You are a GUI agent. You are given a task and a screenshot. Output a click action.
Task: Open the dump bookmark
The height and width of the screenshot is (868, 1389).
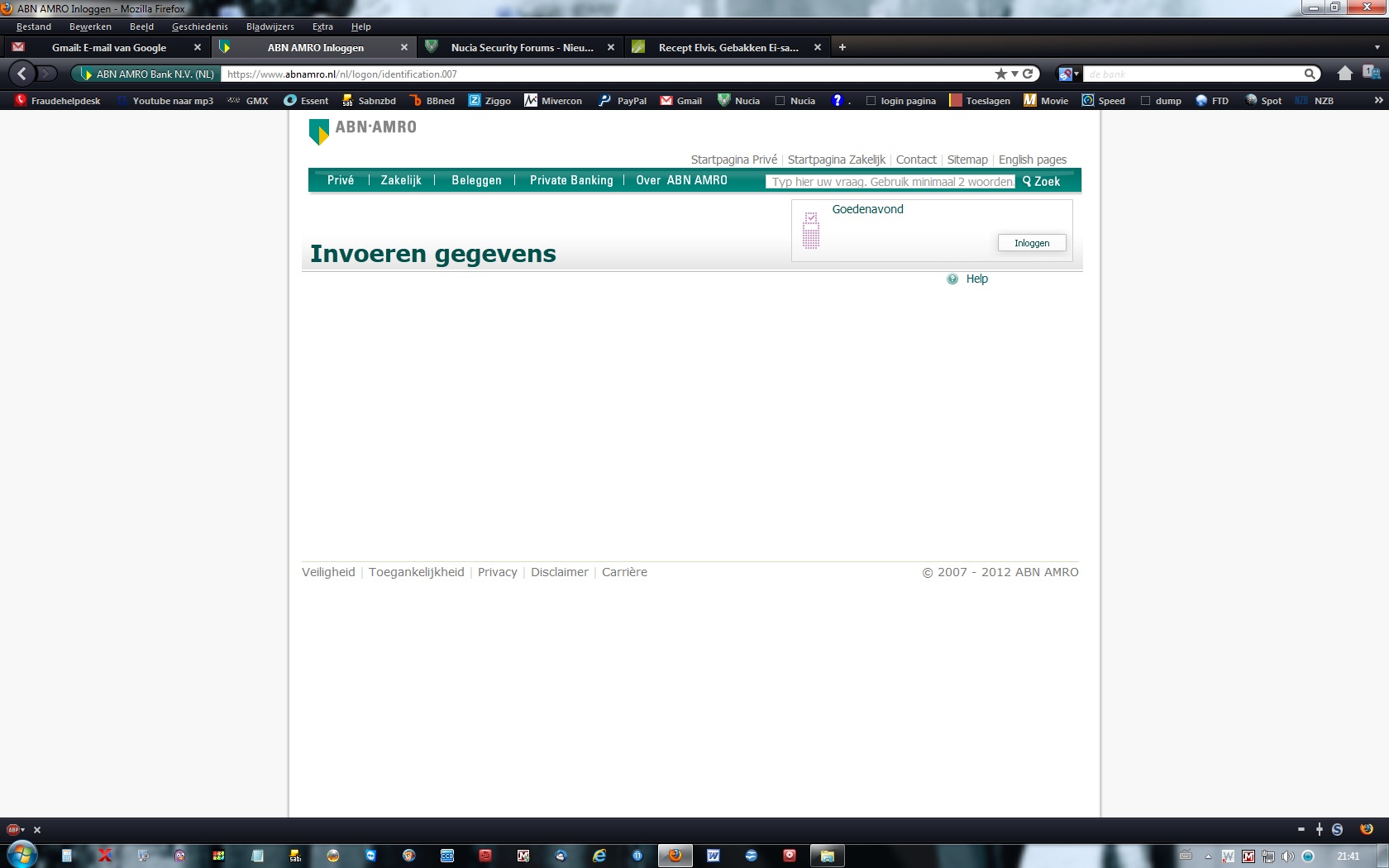click(1161, 101)
